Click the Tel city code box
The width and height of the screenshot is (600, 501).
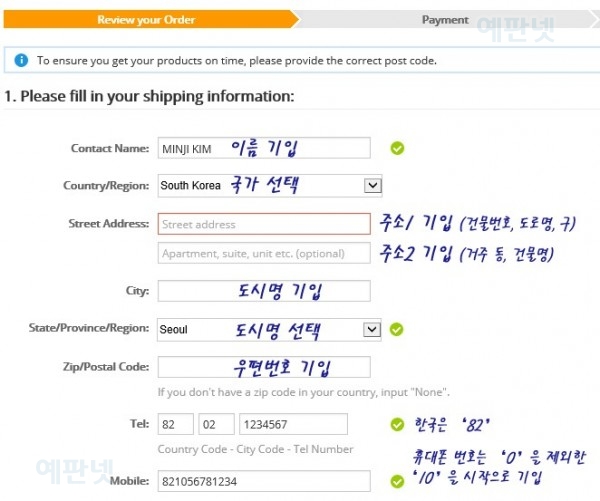click(x=215, y=424)
